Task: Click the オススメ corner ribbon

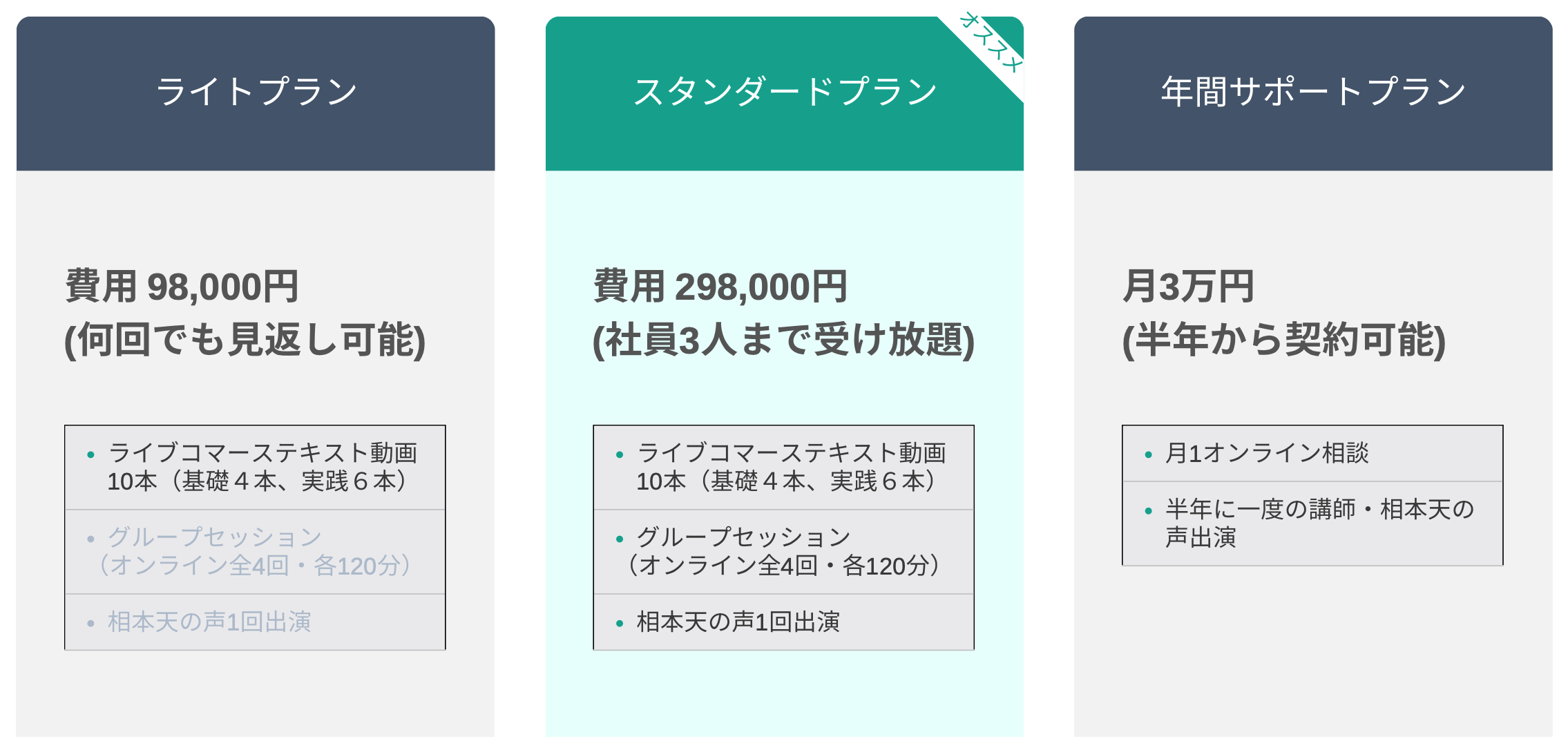Action: (x=991, y=44)
